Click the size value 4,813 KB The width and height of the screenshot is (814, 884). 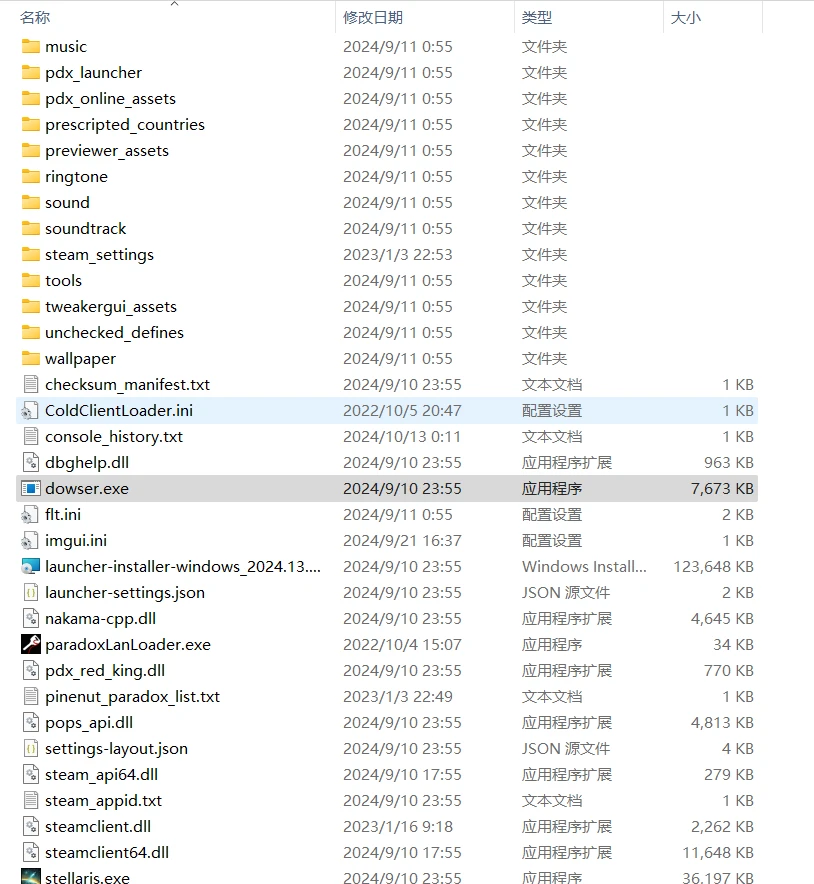coord(722,722)
